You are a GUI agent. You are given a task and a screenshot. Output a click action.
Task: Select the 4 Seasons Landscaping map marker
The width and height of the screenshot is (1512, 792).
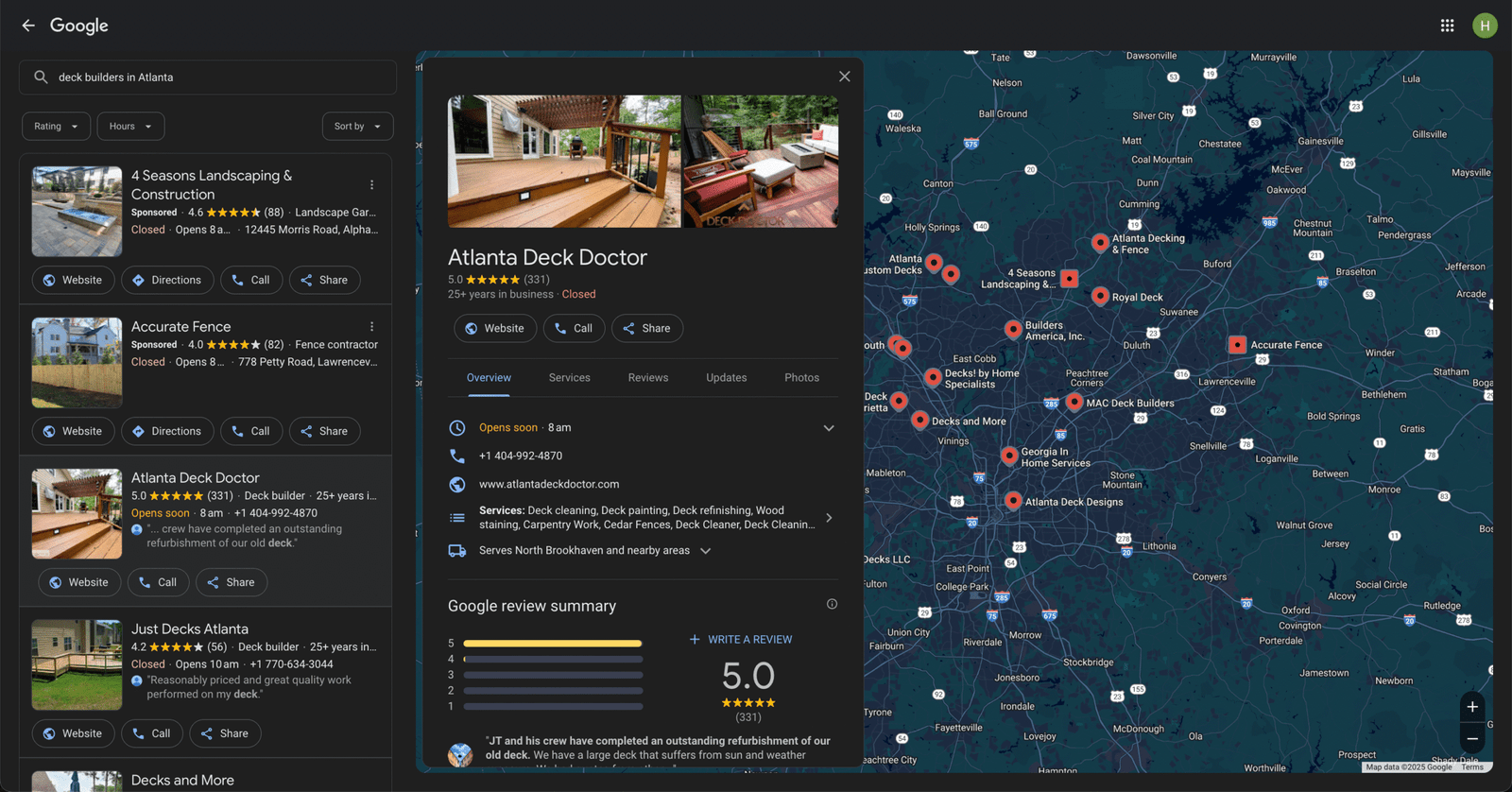(1069, 278)
